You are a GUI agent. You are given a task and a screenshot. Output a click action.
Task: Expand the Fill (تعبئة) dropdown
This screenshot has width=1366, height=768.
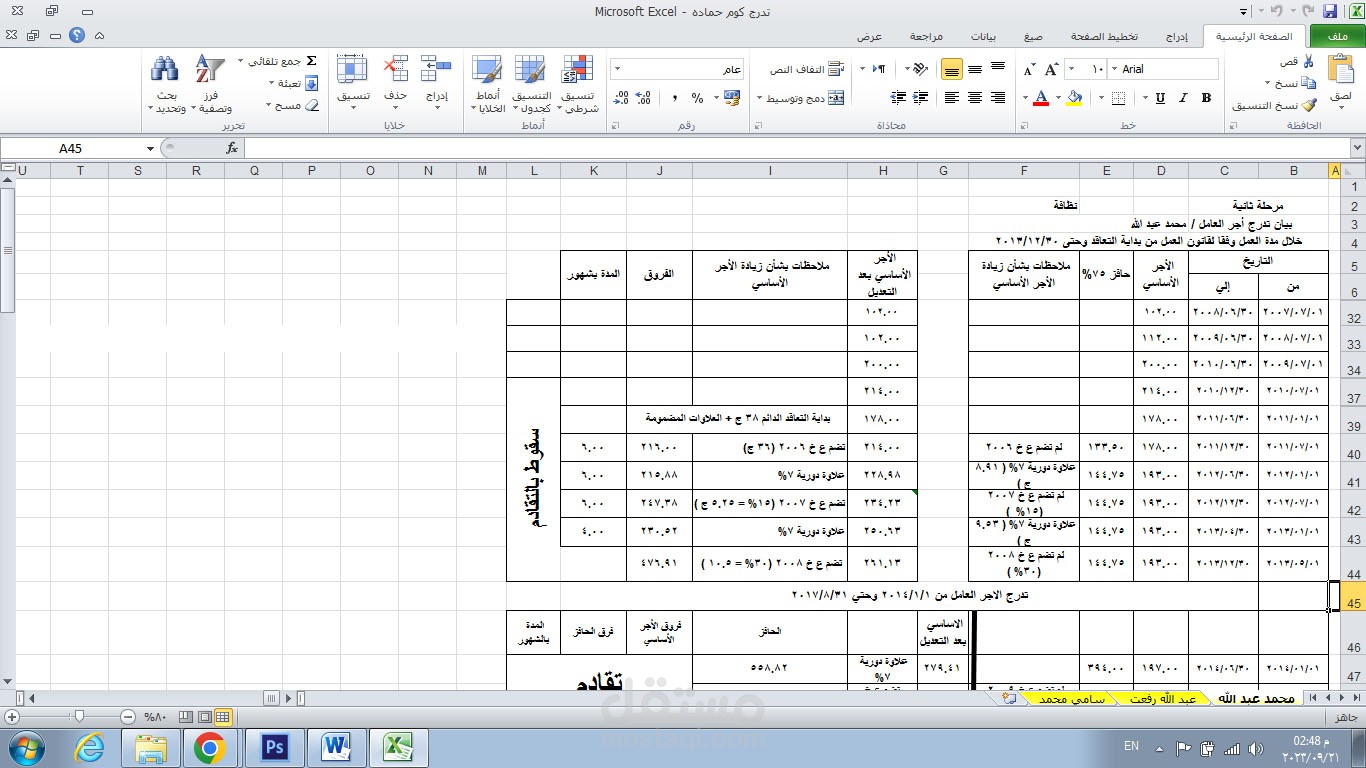pyautogui.click(x=270, y=83)
